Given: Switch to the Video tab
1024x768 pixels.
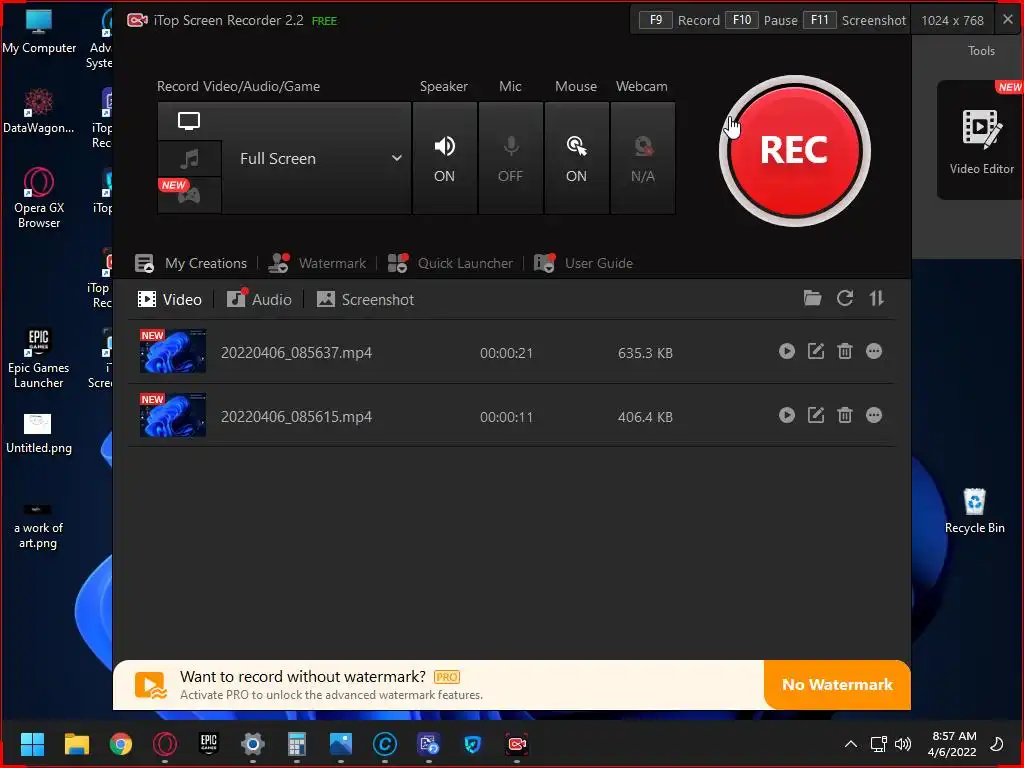Looking at the screenshot, I should tap(170, 300).
